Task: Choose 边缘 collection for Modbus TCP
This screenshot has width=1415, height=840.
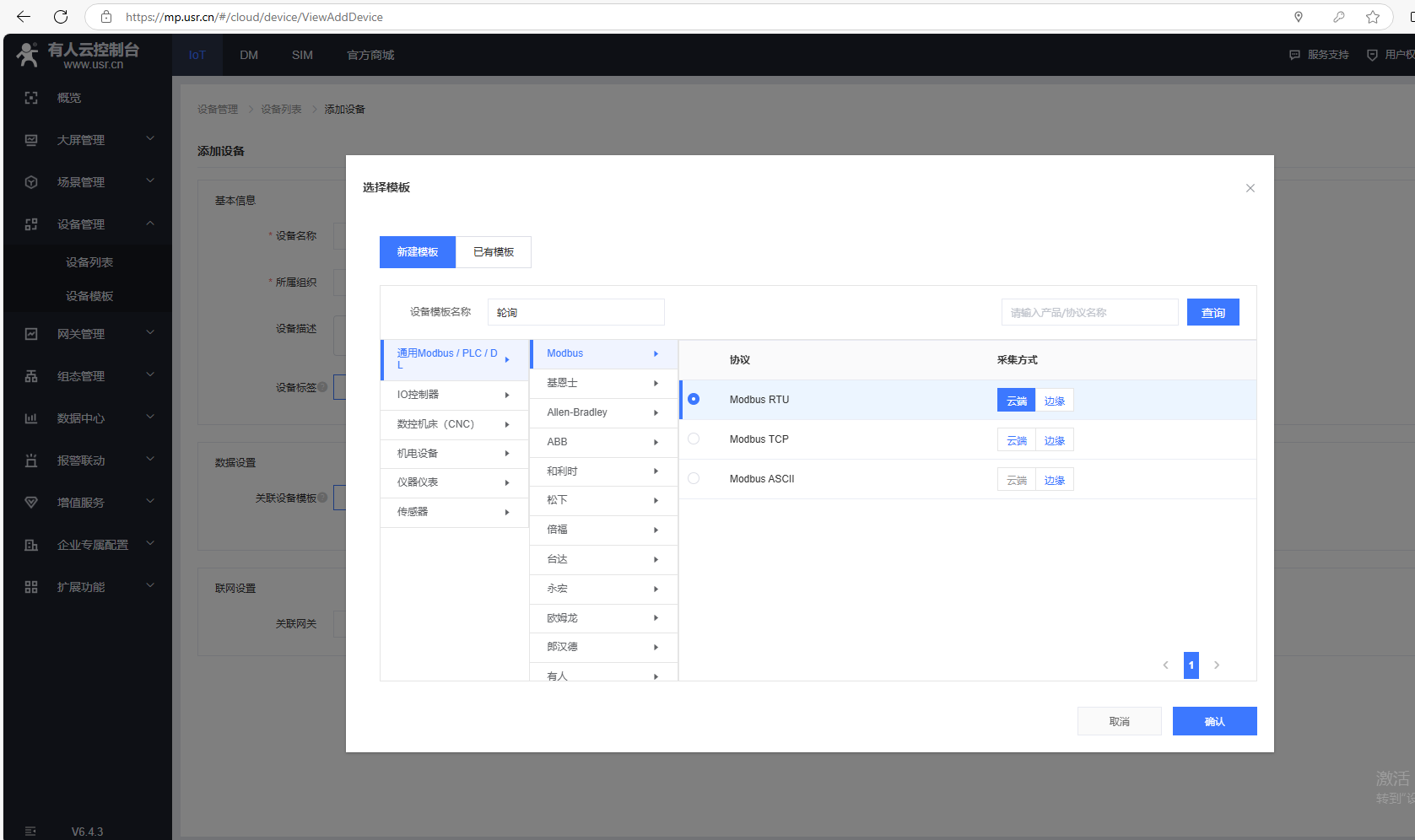Action: point(1054,440)
